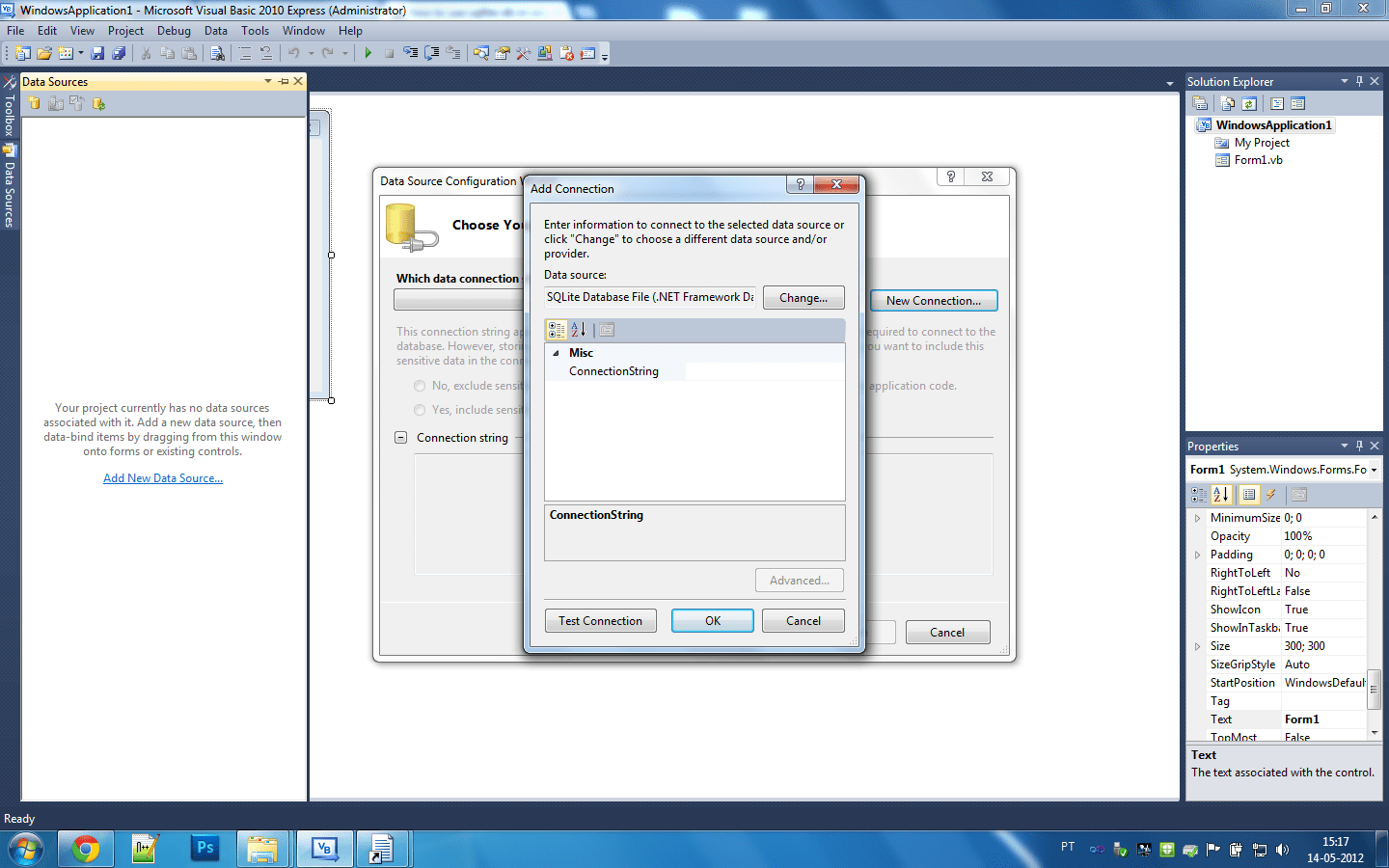
Task: Open the Help menu
Action: 350,31
